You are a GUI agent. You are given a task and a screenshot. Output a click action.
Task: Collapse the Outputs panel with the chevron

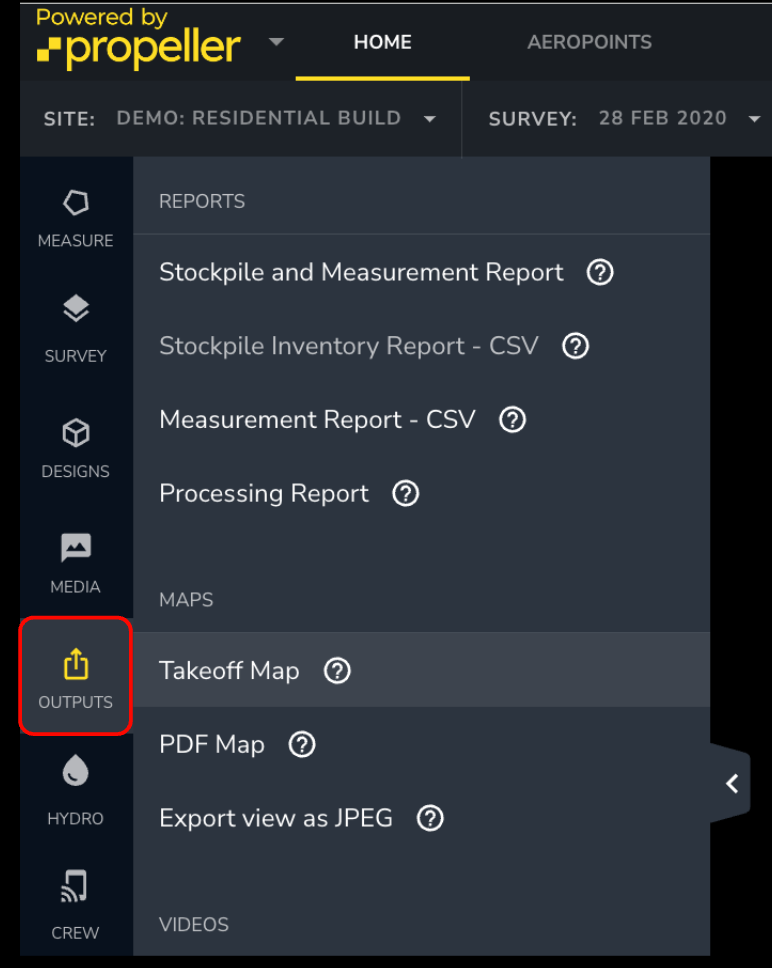(x=731, y=783)
